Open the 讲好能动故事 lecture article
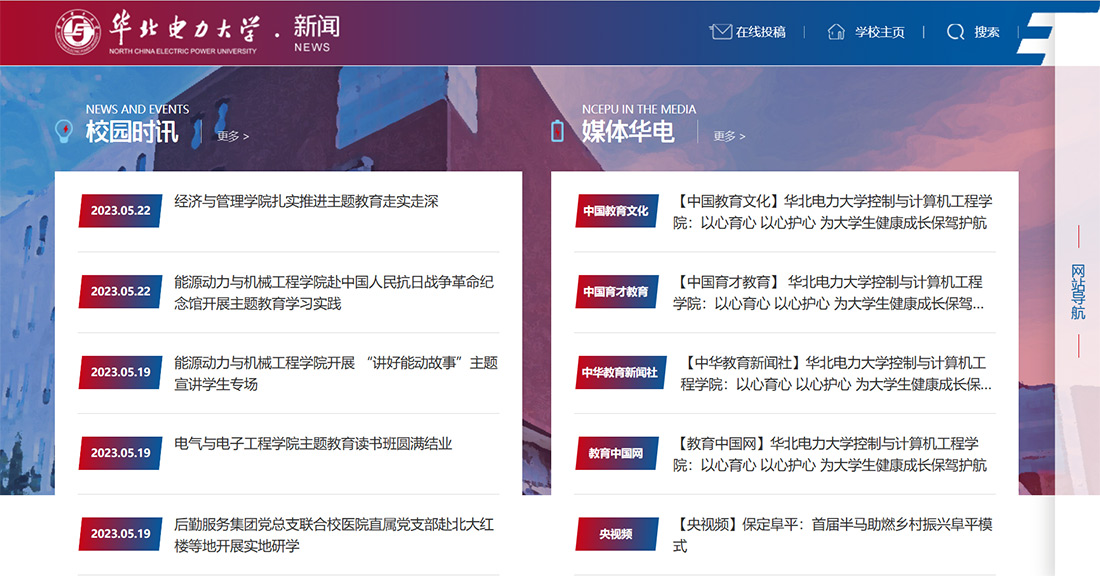Image resolution: width=1100 pixels, height=576 pixels. [x=335, y=373]
